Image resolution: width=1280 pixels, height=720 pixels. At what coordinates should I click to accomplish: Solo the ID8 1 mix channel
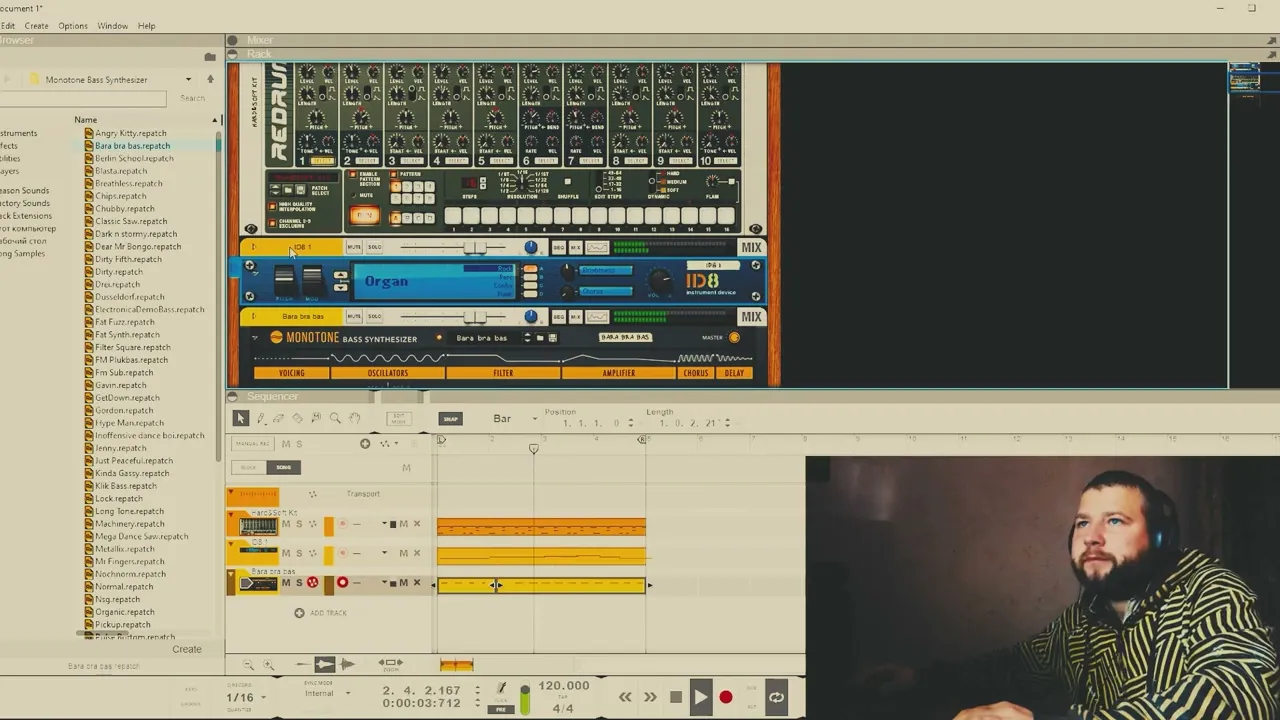coord(374,247)
